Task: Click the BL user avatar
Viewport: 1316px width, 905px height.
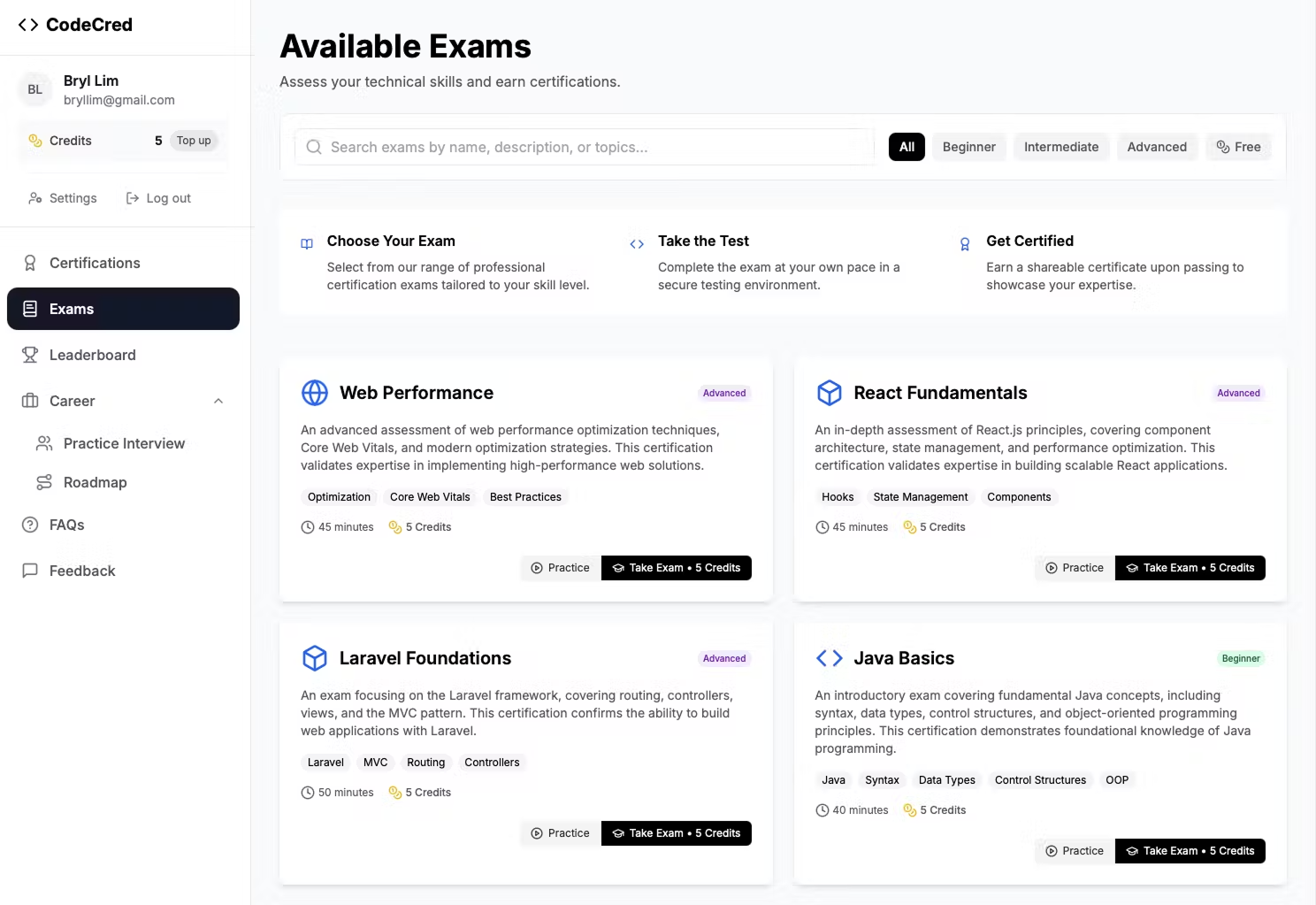Action: tap(35, 89)
